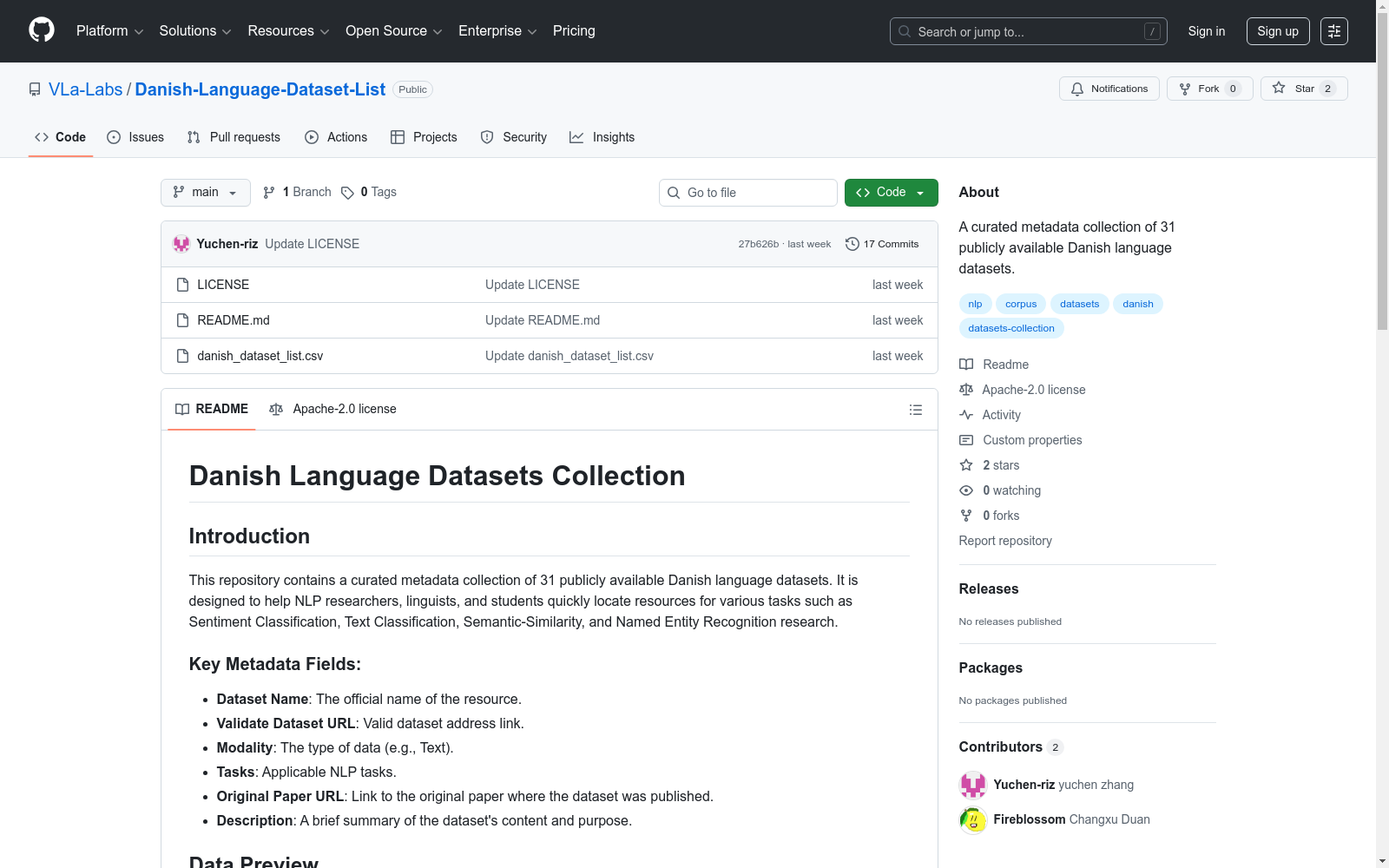Image resolution: width=1389 pixels, height=868 pixels.
Task: Open the Contributors section heading link
Action: coord(1011,746)
